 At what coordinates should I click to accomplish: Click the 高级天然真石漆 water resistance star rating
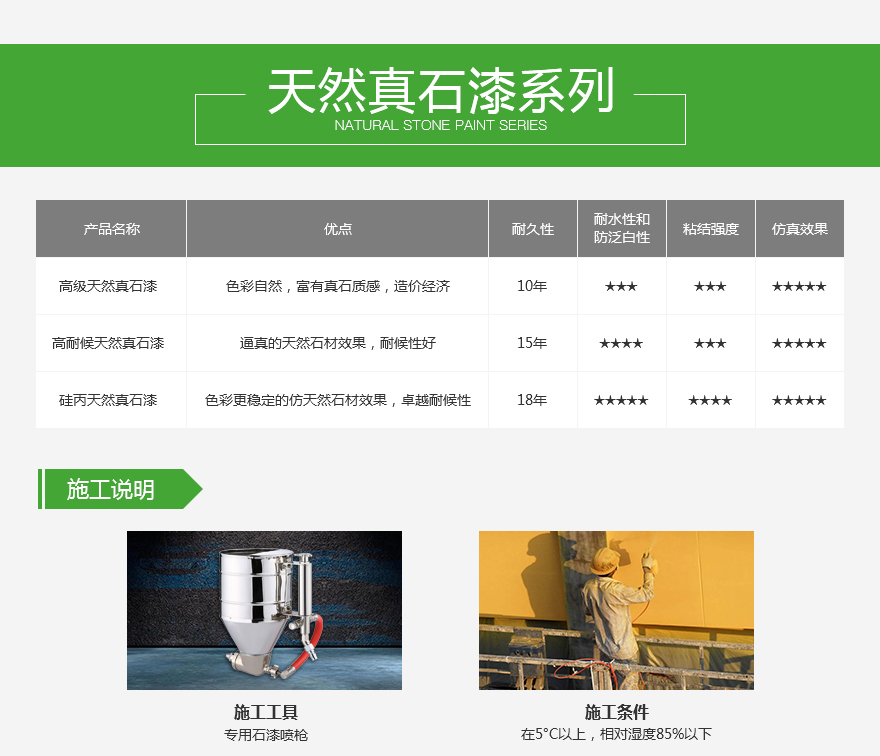[621, 287]
